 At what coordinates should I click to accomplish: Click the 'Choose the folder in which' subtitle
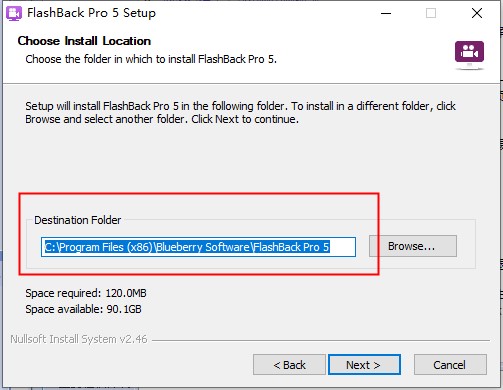pyautogui.click(x=151, y=59)
